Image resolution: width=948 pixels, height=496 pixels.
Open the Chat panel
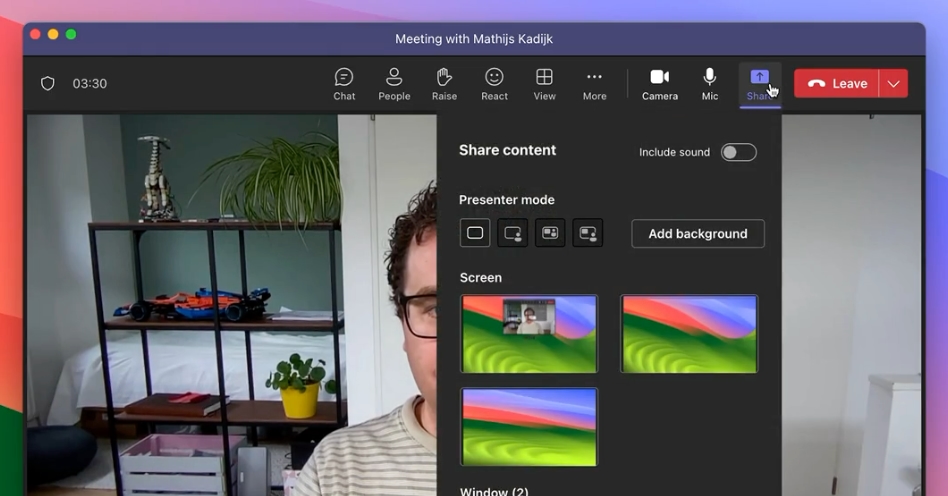click(x=344, y=84)
